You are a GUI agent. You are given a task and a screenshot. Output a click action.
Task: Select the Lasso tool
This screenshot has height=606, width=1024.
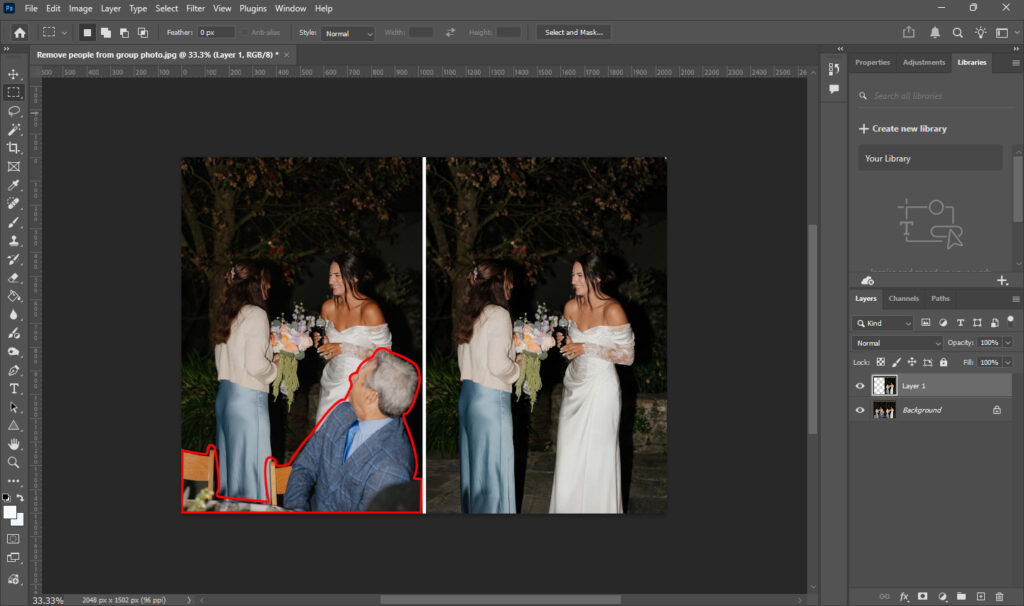pyautogui.click(x=14, y=111)
